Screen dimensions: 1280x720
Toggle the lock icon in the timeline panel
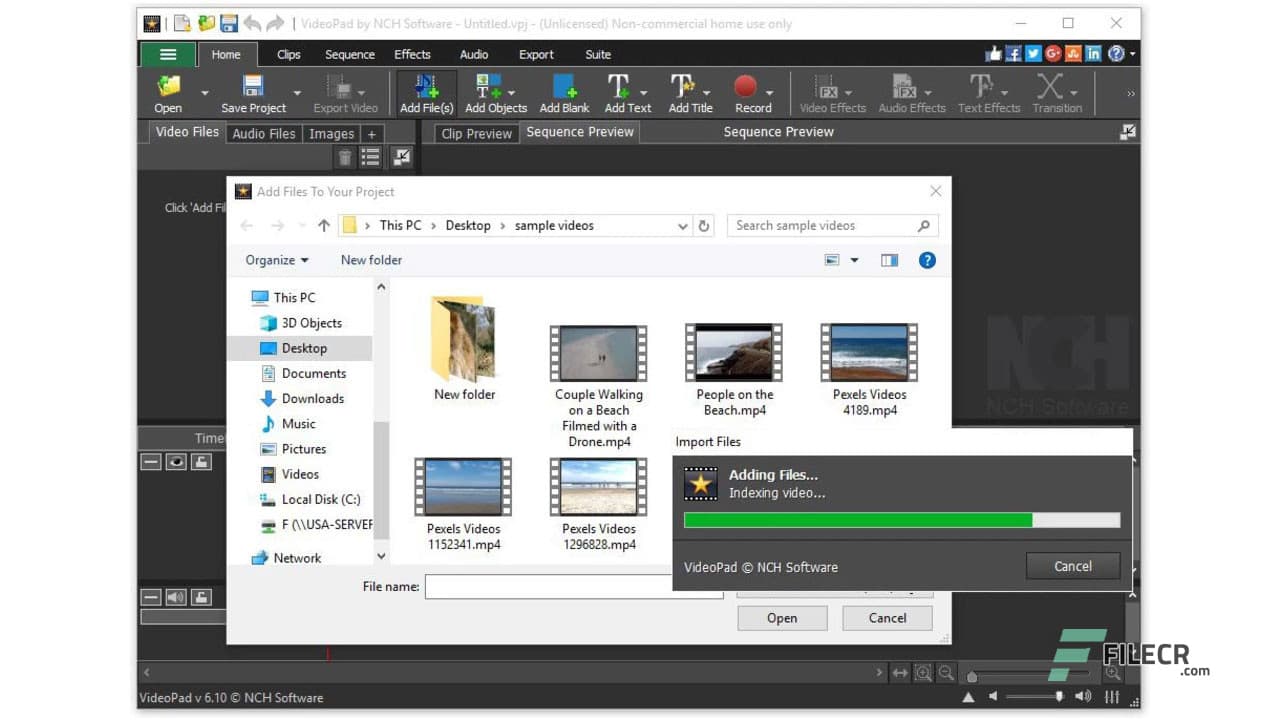click(x=201, y=462)
